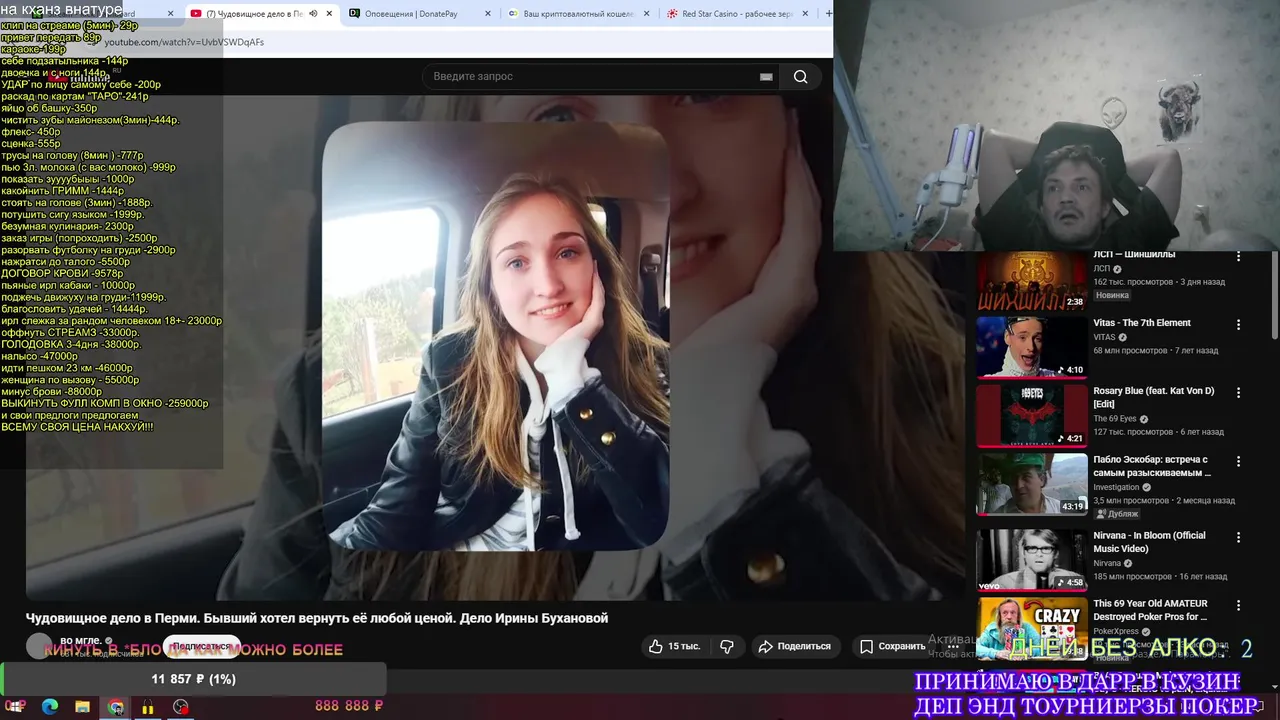Viewport: 1280px width, 720px height.
Task: Open Windows Start button on taskbar
Action: (x=15, y=707)
